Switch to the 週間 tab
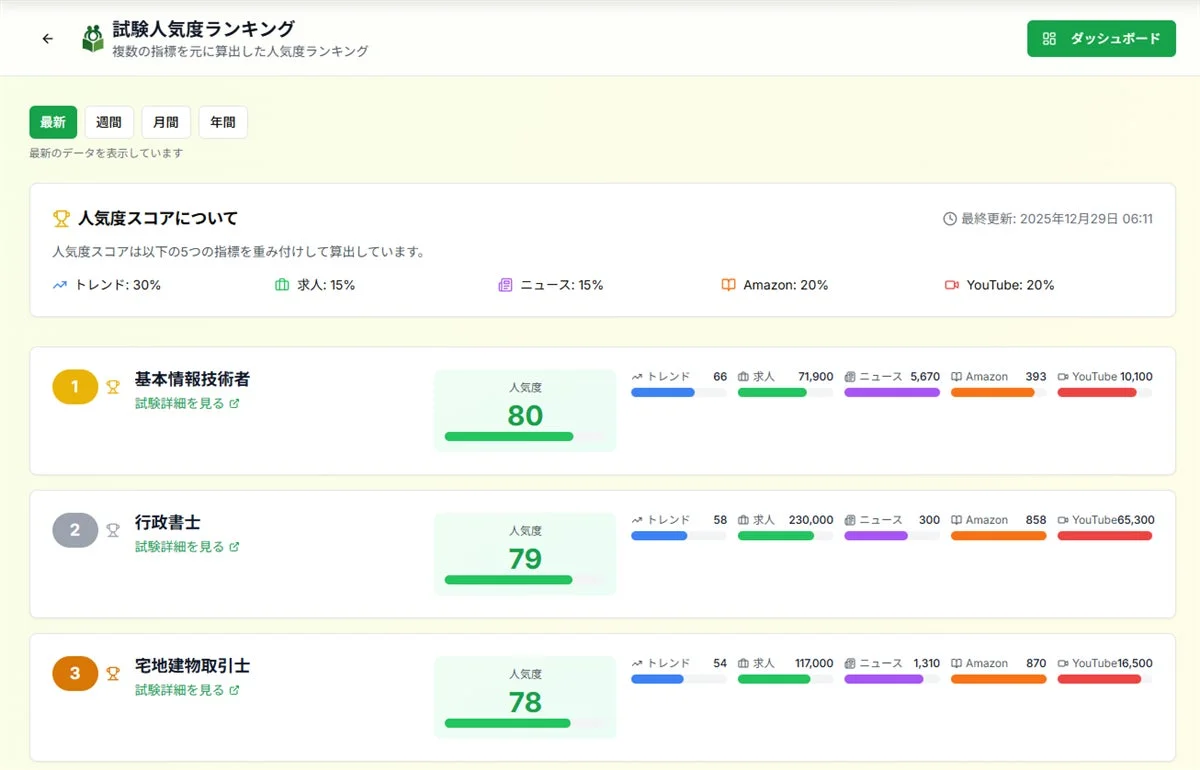1200x770 pixels. (109, 122)
